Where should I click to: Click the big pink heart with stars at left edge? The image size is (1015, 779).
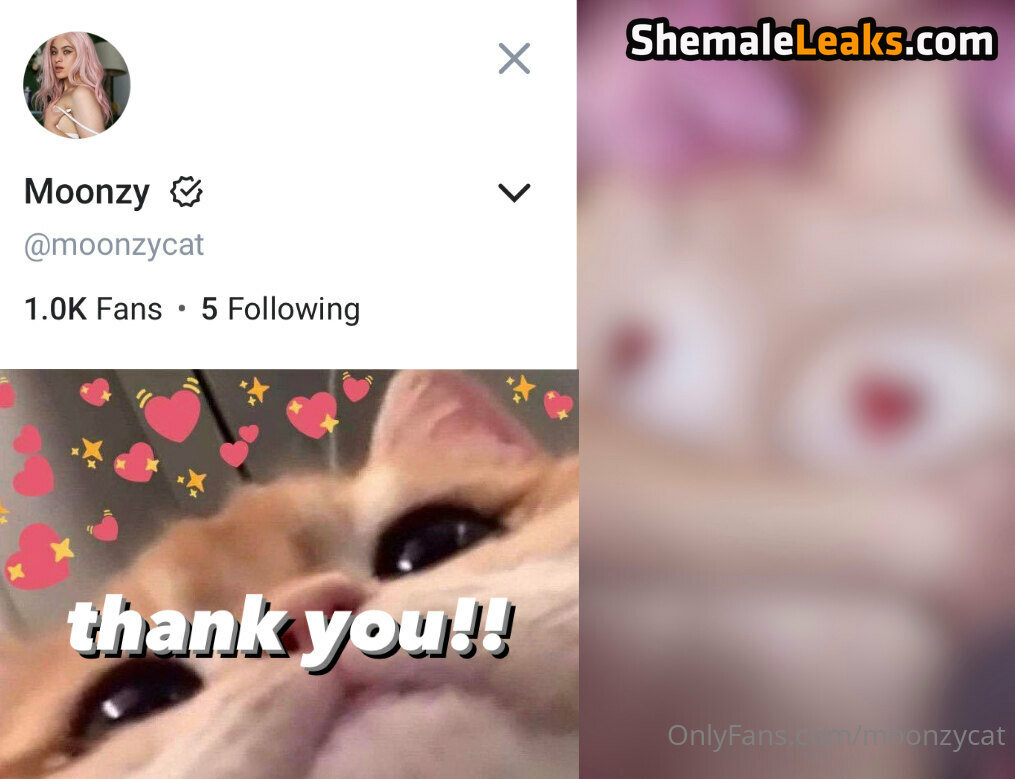tap(39, 557)
